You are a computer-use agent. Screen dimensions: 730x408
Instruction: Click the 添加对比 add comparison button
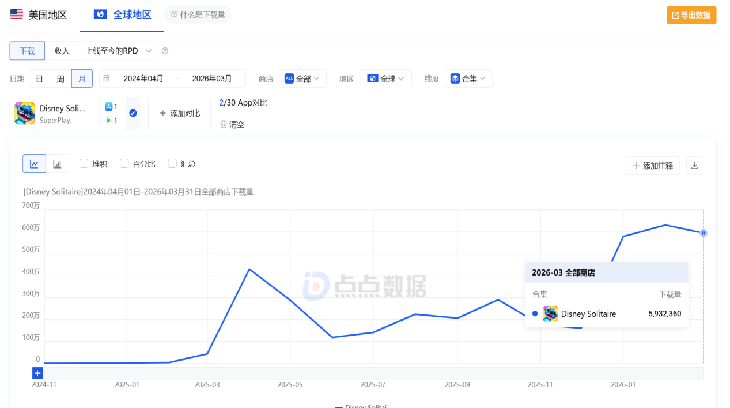coord(180,113)
